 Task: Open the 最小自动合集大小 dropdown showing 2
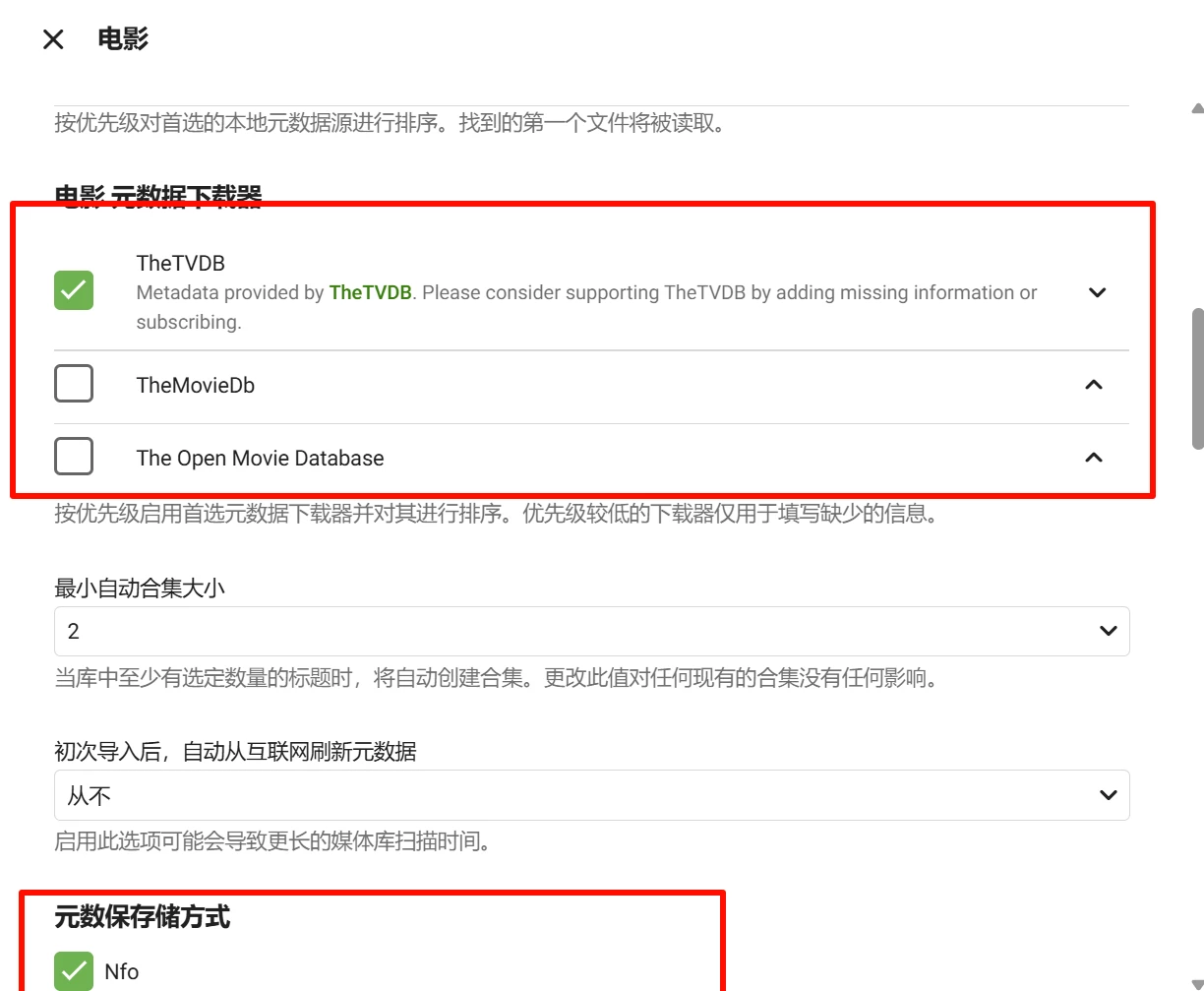click(x=590, y=631)
